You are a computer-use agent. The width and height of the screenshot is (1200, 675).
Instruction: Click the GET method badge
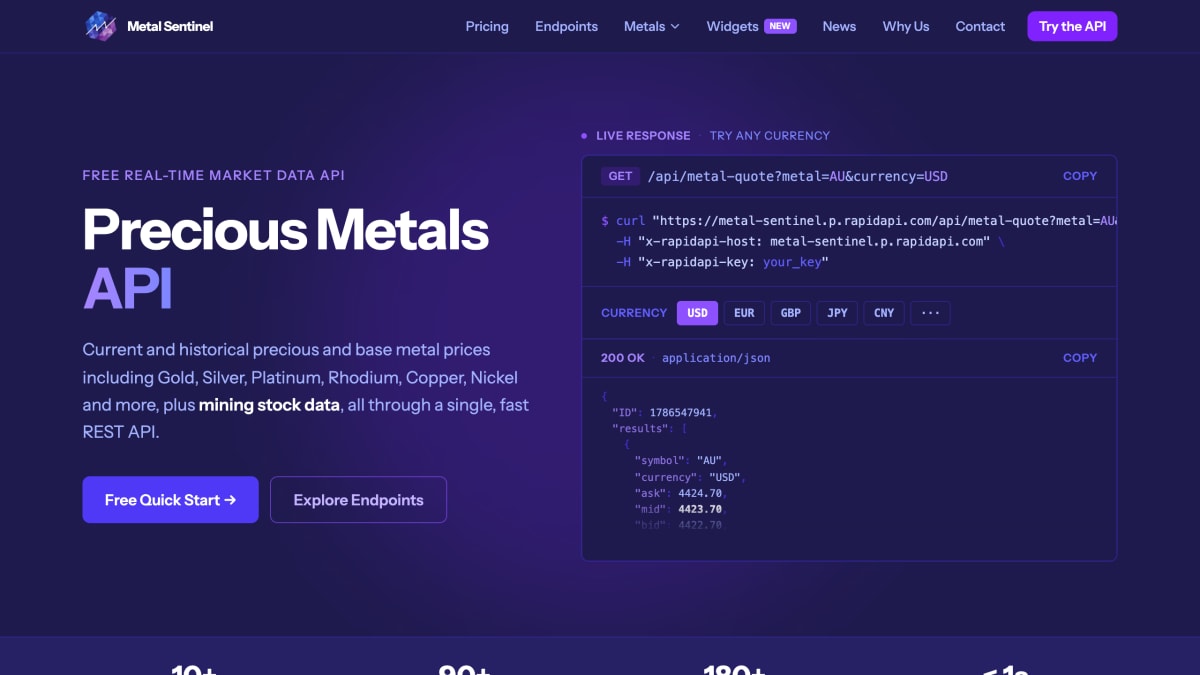click(620, 176)
